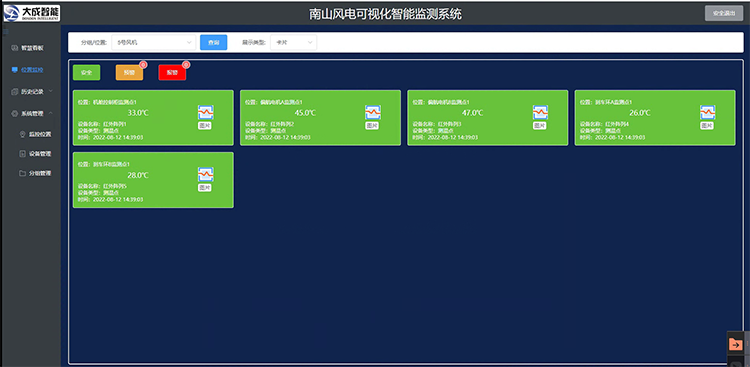Click the orange folder arrow icon at bottom right
750x367 pixels.
tap(735, 344)
